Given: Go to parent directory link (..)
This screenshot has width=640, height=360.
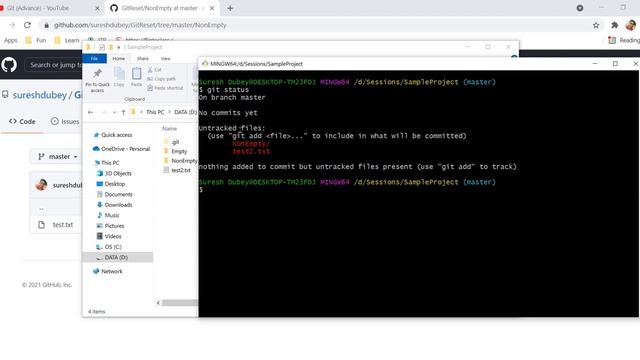Looking at the screenshot, I should (x=41, y=209).
